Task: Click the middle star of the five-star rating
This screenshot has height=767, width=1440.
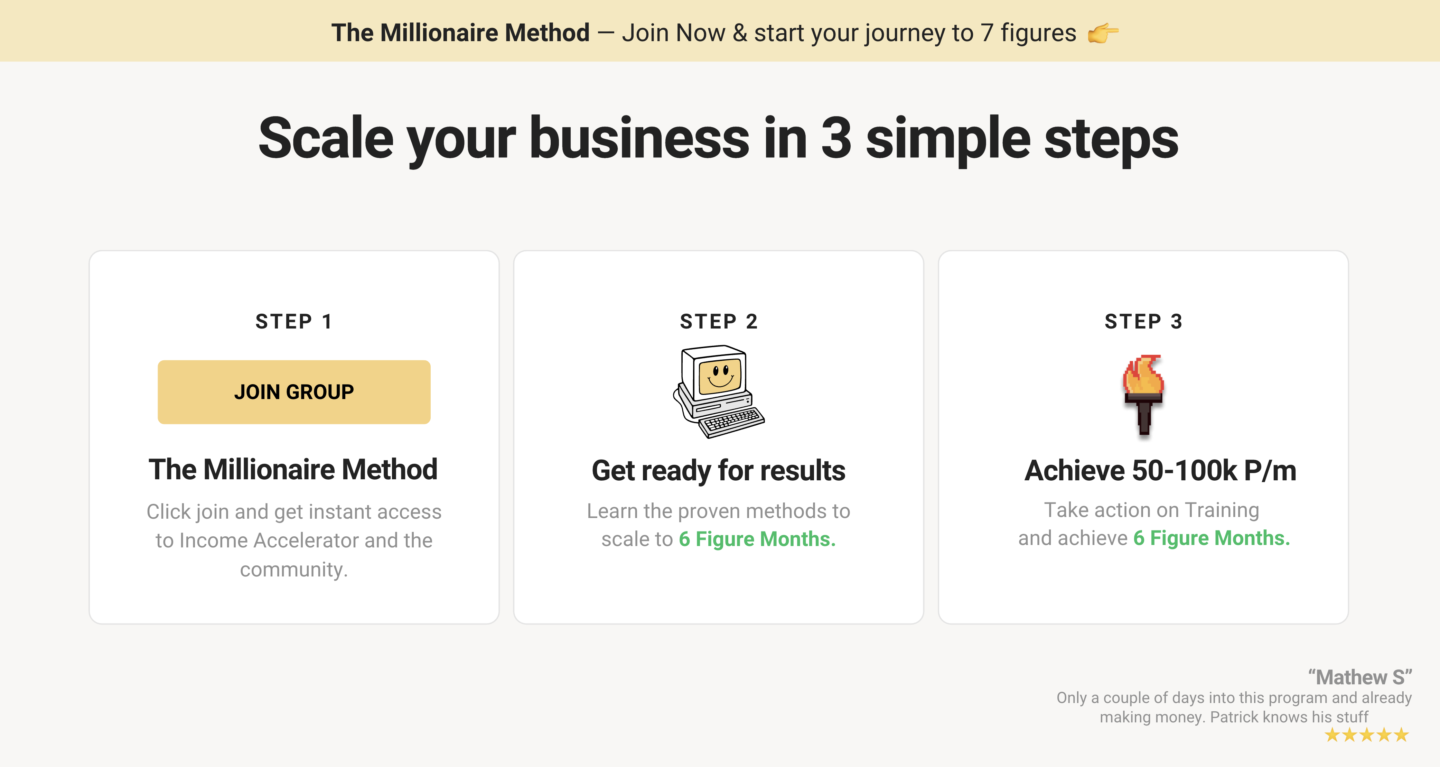Action: (x=1366, y=734)
